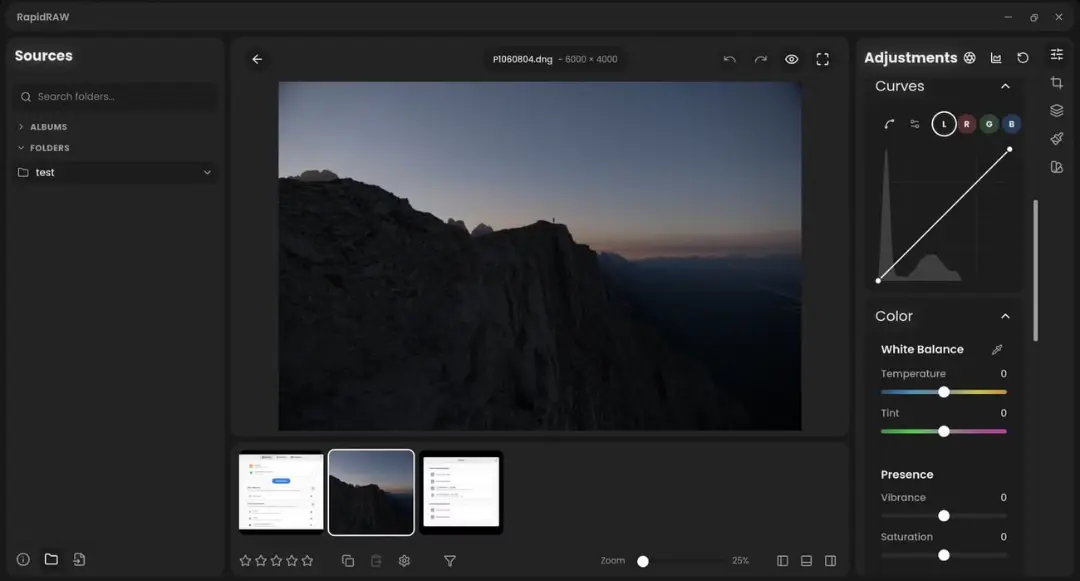Open the info icon in Sources footer
1080x581 pixels.
pos(23,560)
